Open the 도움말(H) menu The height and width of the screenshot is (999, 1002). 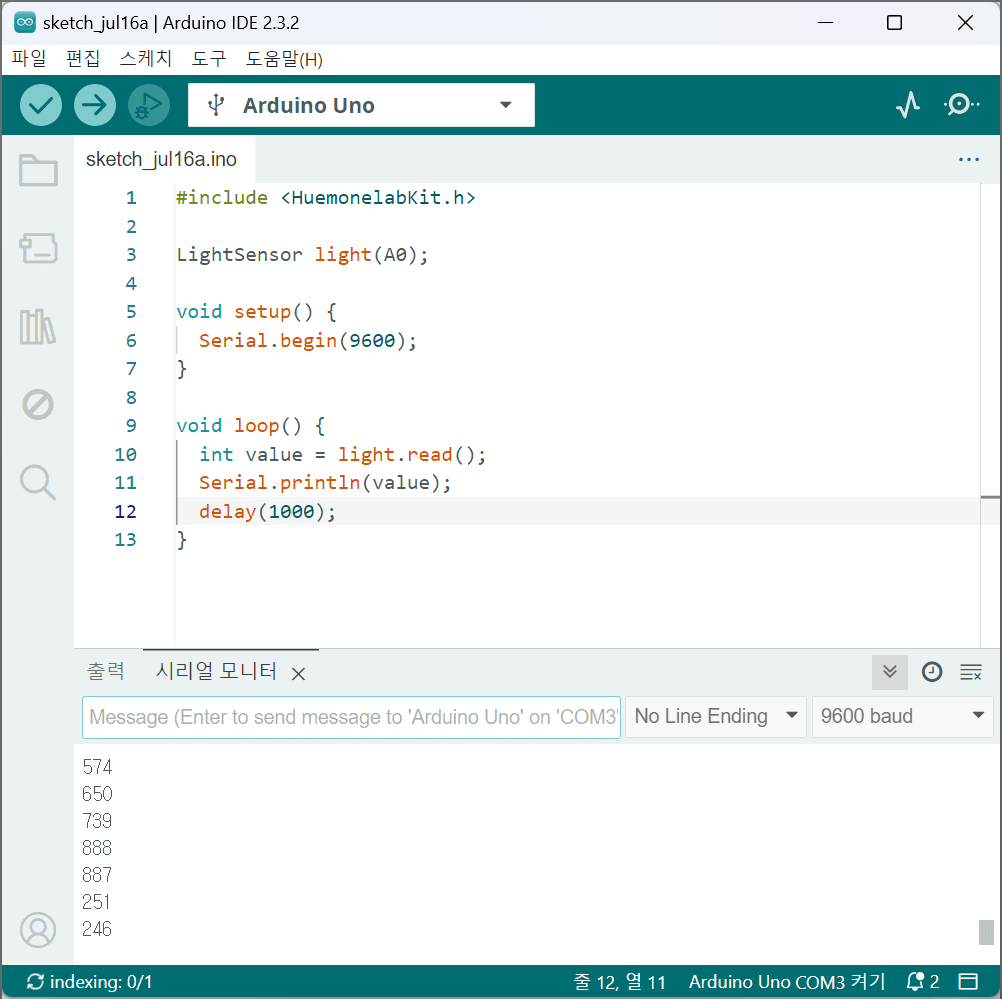284,59
